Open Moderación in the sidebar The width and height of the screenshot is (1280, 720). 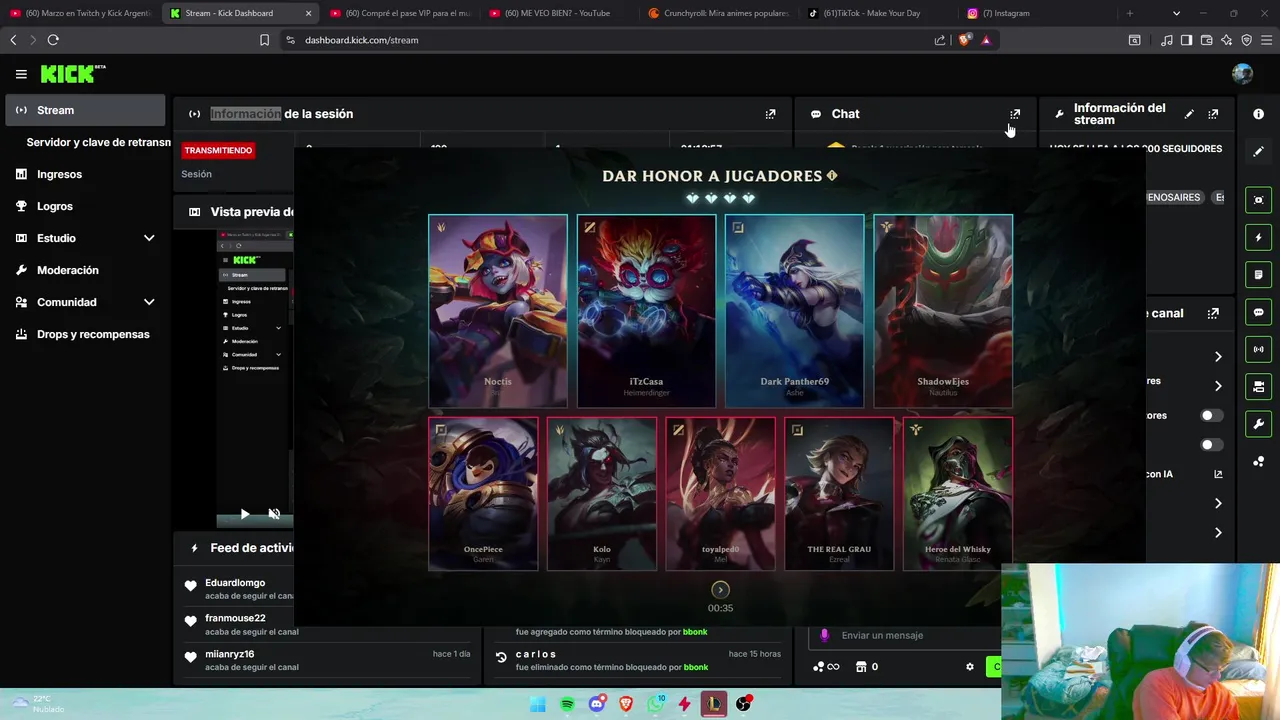pyautogui.click(x=85, y=270)
